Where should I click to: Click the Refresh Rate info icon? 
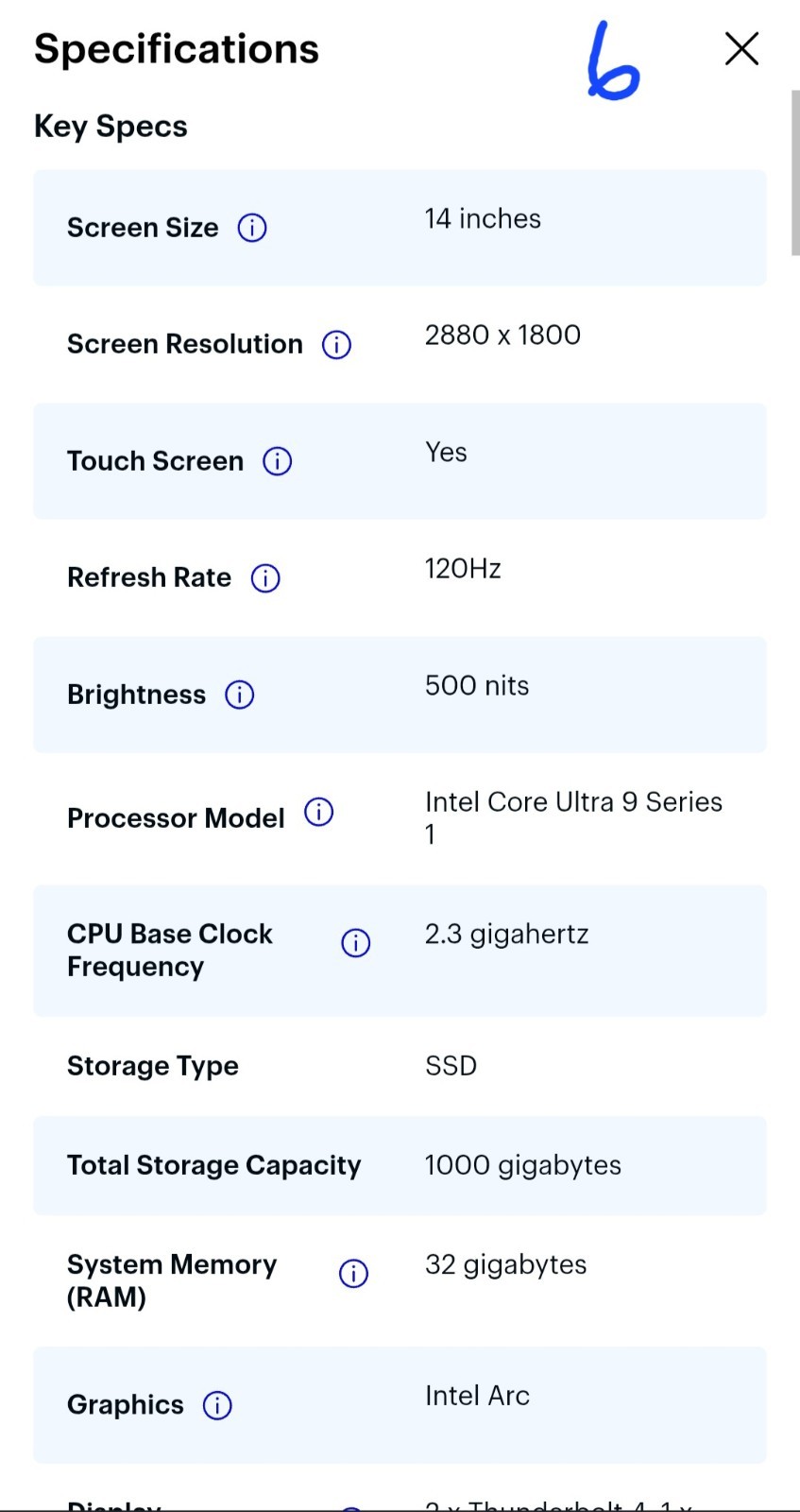click(x=265, y=578)
